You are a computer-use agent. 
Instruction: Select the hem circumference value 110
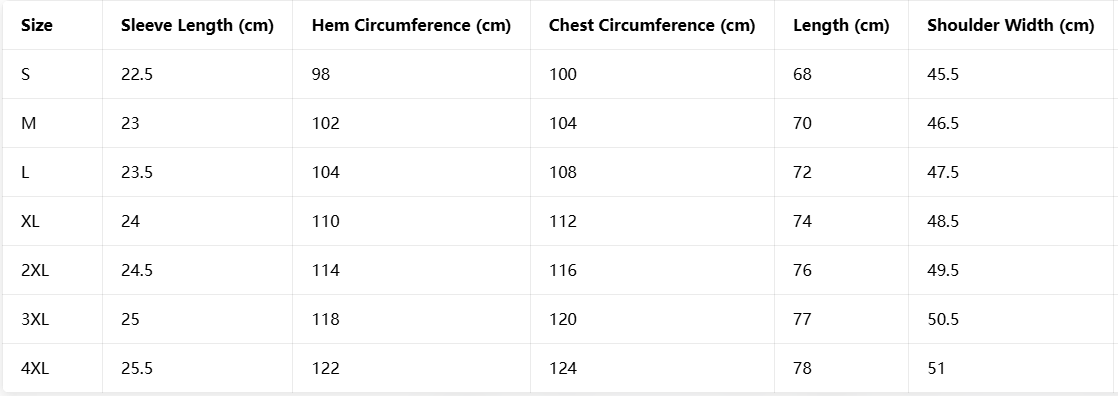326,221
